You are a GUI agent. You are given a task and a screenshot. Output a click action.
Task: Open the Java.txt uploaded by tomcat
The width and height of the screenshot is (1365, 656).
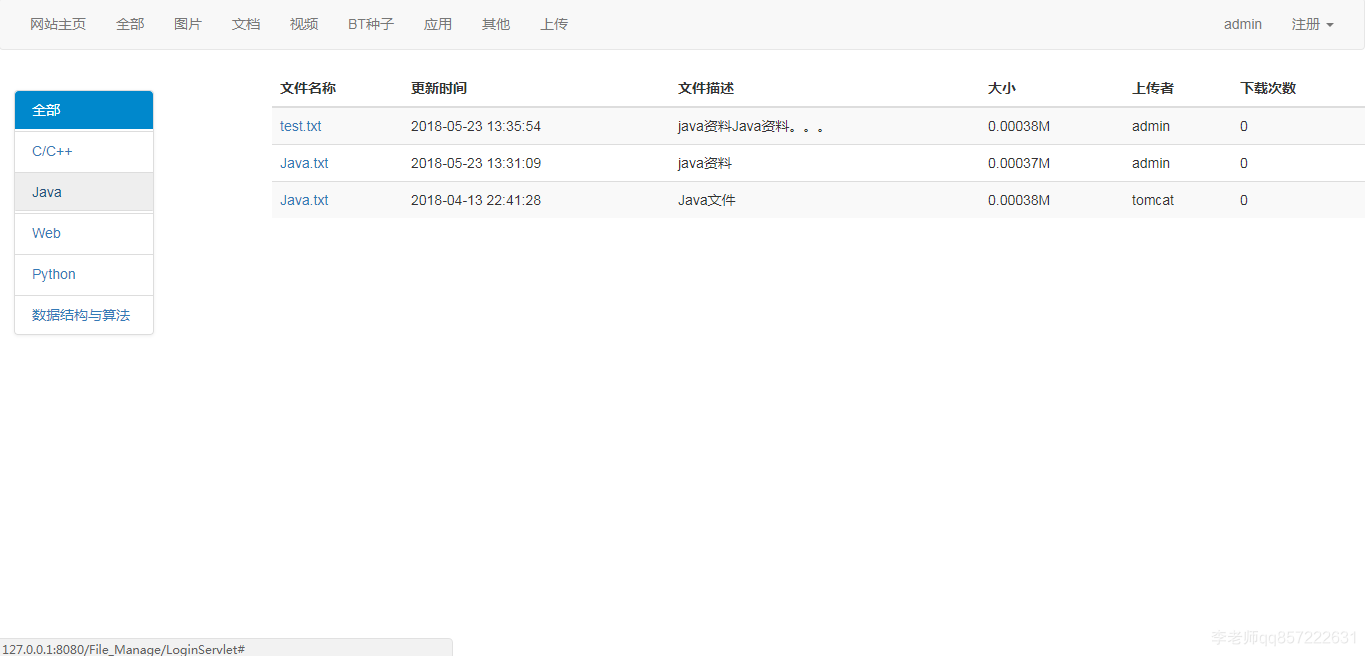pos(304,200)
